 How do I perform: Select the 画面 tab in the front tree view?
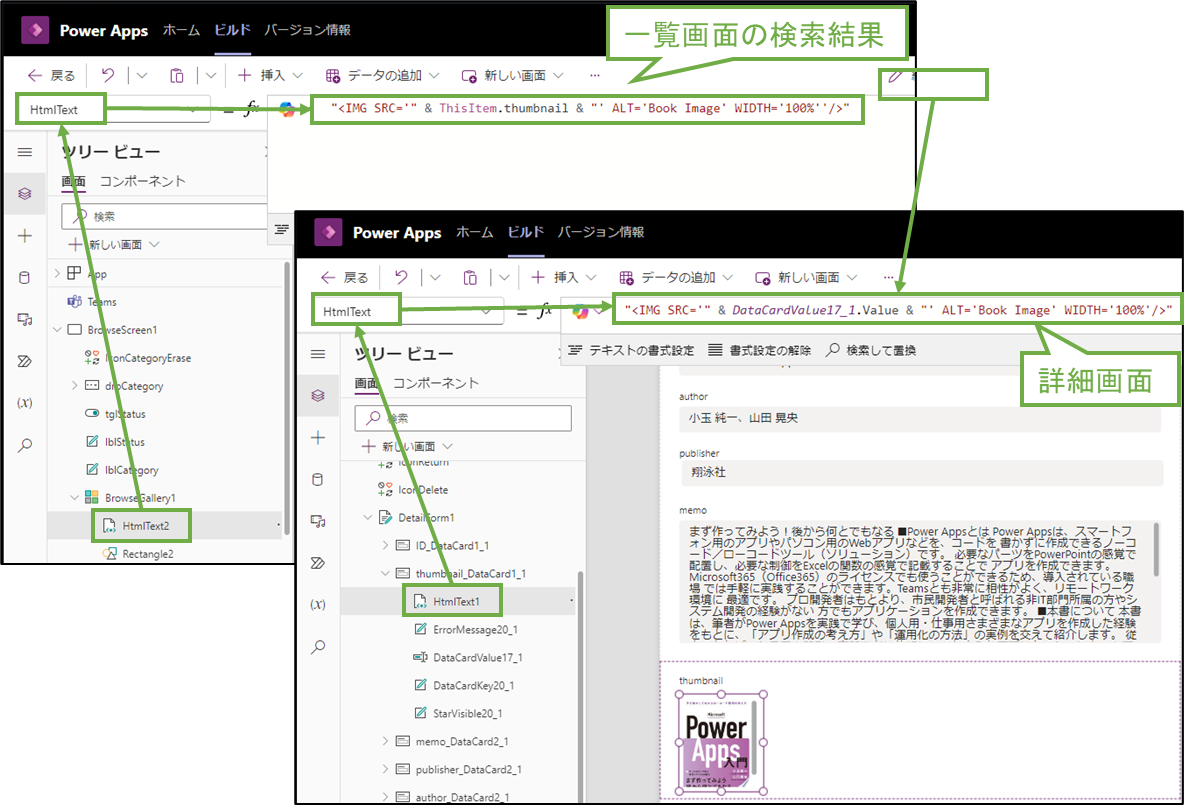pyautogui.click(x=367, y=383)
